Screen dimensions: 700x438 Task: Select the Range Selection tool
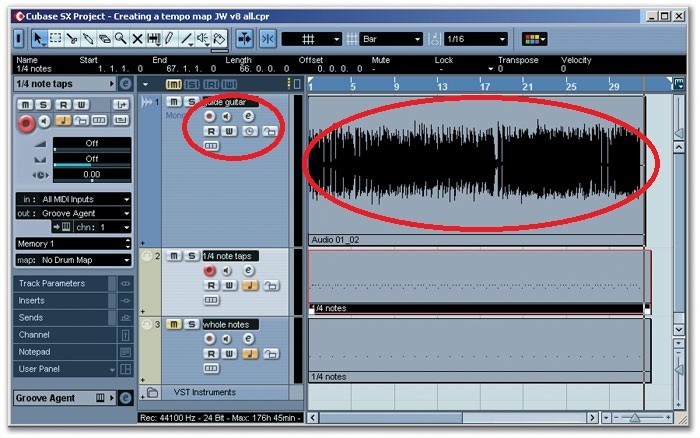(55, 39)
